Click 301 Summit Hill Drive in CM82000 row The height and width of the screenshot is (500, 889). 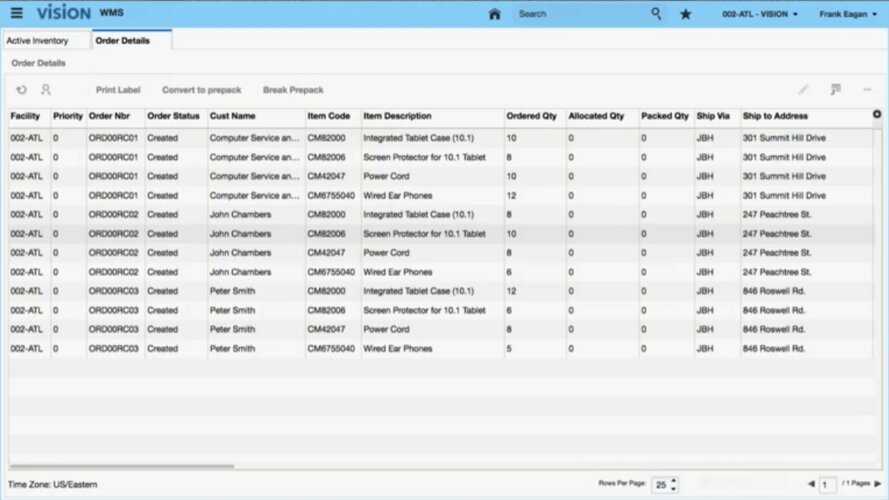click(784, 138)
